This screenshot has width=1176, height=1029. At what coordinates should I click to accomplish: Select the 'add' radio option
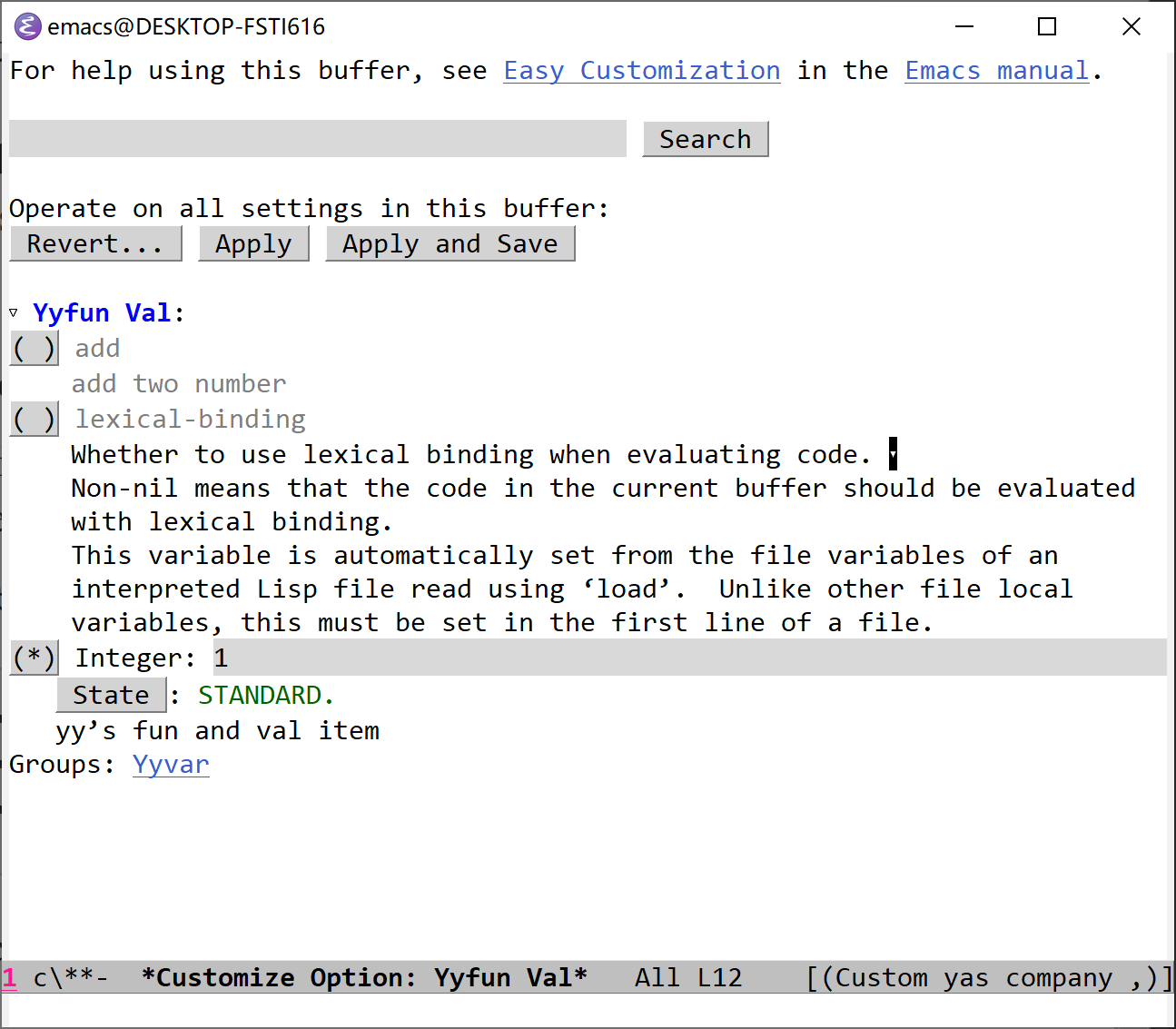35,349
